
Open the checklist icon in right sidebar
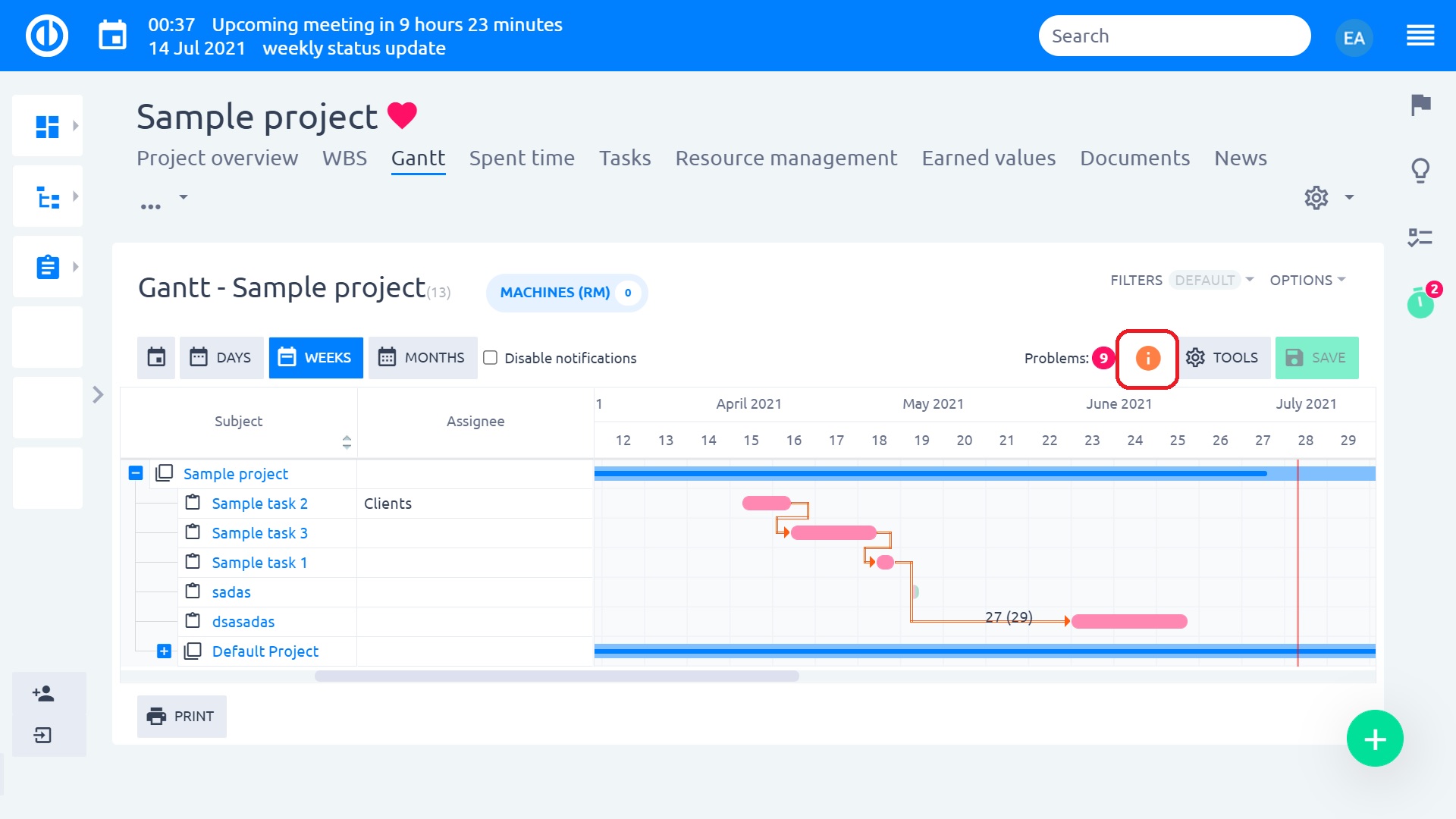pos(1420,238)
